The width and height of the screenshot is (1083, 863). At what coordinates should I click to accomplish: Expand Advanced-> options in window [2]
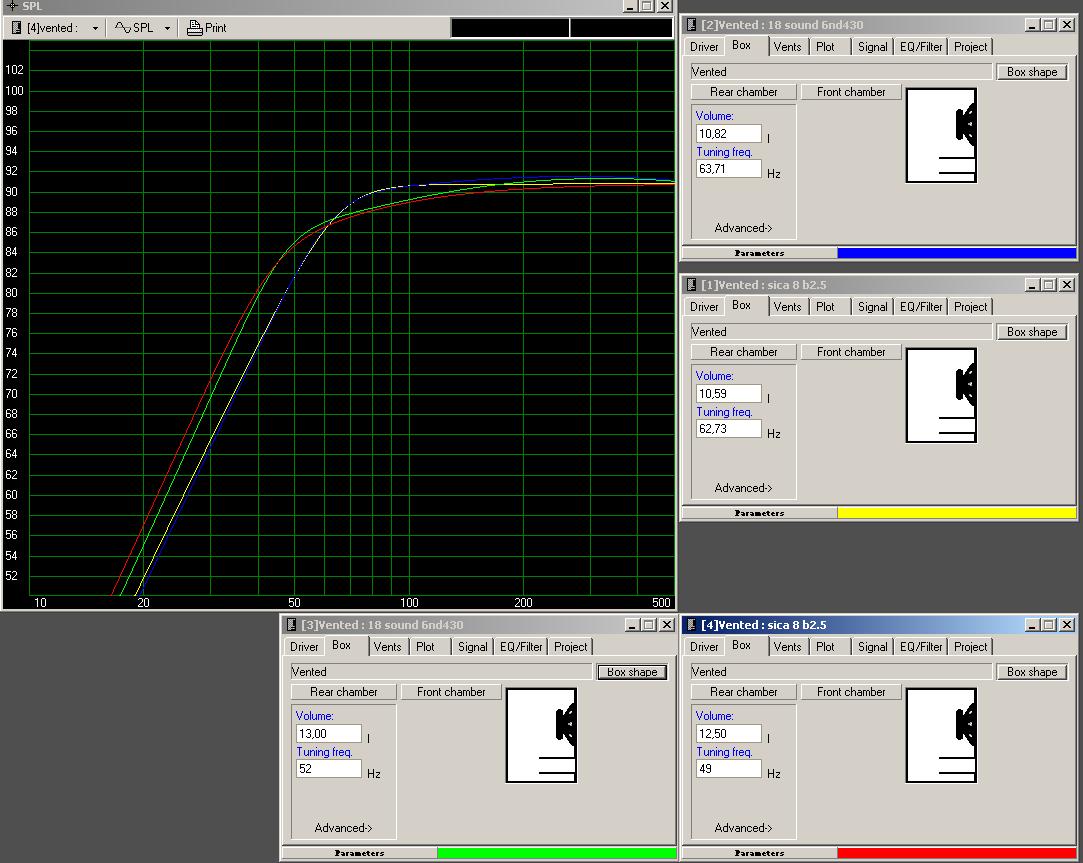(743, 228)
